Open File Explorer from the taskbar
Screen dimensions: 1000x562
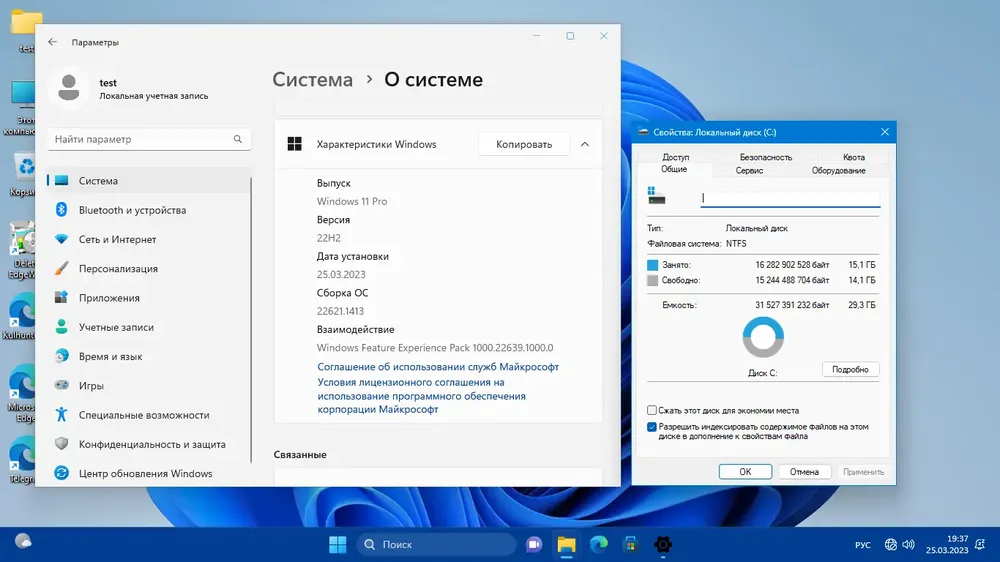click(x=566, y=544)
